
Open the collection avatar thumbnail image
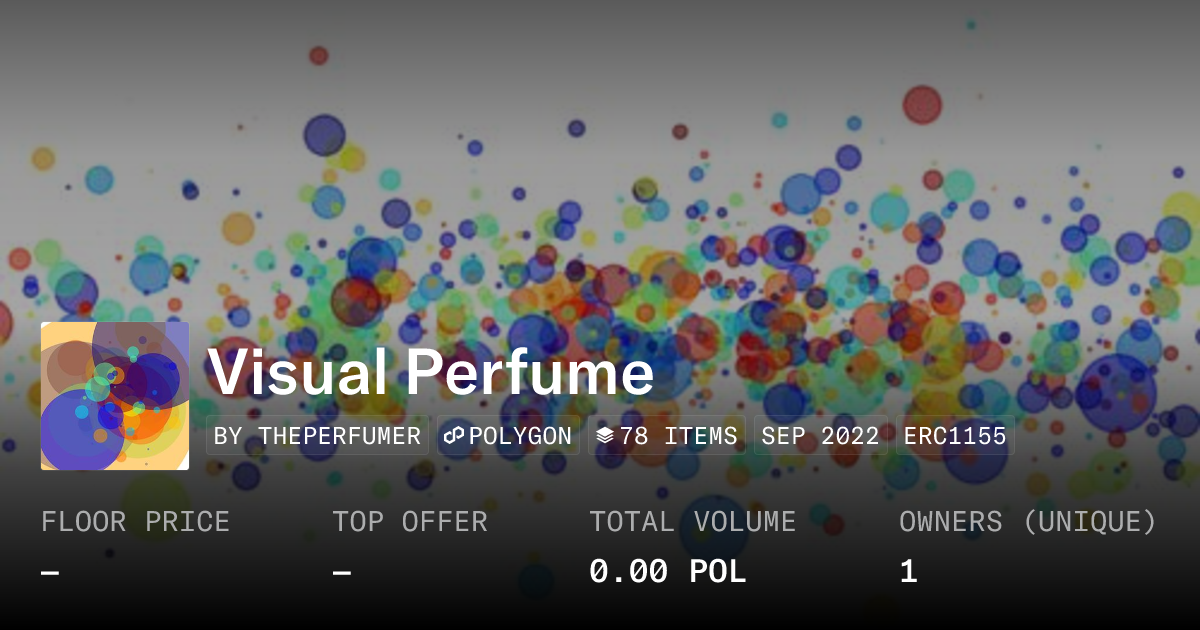click(x=114, y=394)
